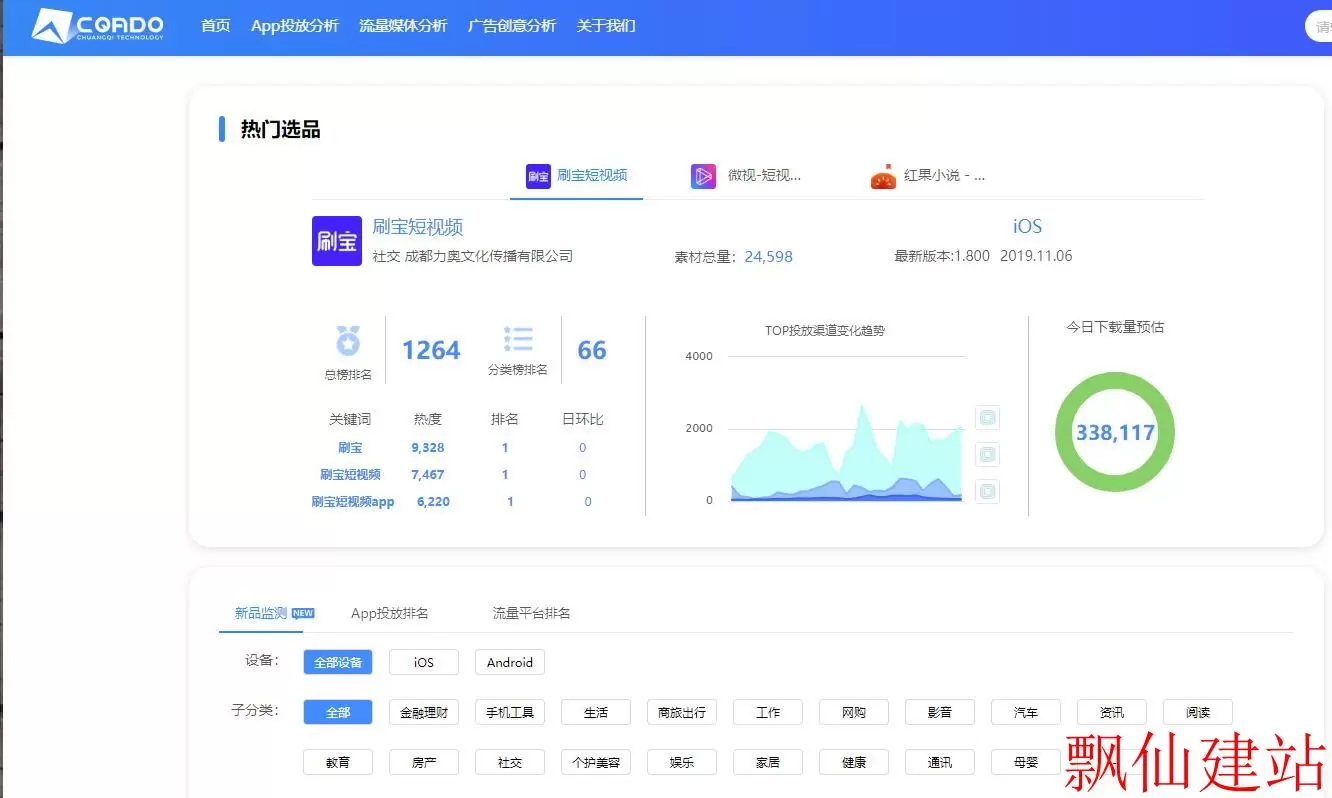Filter by 金融理财 subcategory
Image resolution: width=1332 pixels, height=798 pixels.
424,712
